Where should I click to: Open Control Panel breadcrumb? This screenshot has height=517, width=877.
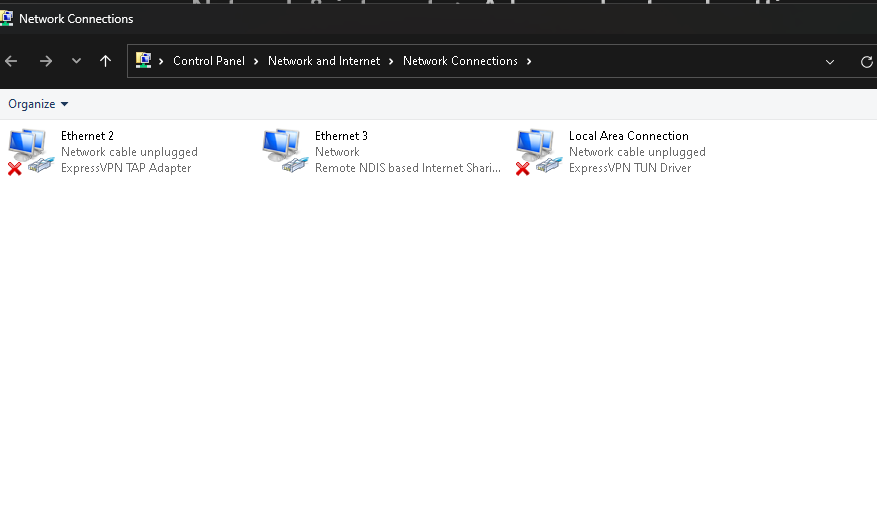209,61
